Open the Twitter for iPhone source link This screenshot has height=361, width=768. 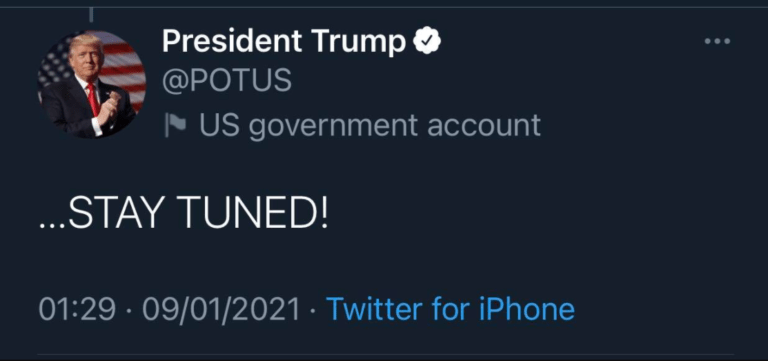point(450,309)
